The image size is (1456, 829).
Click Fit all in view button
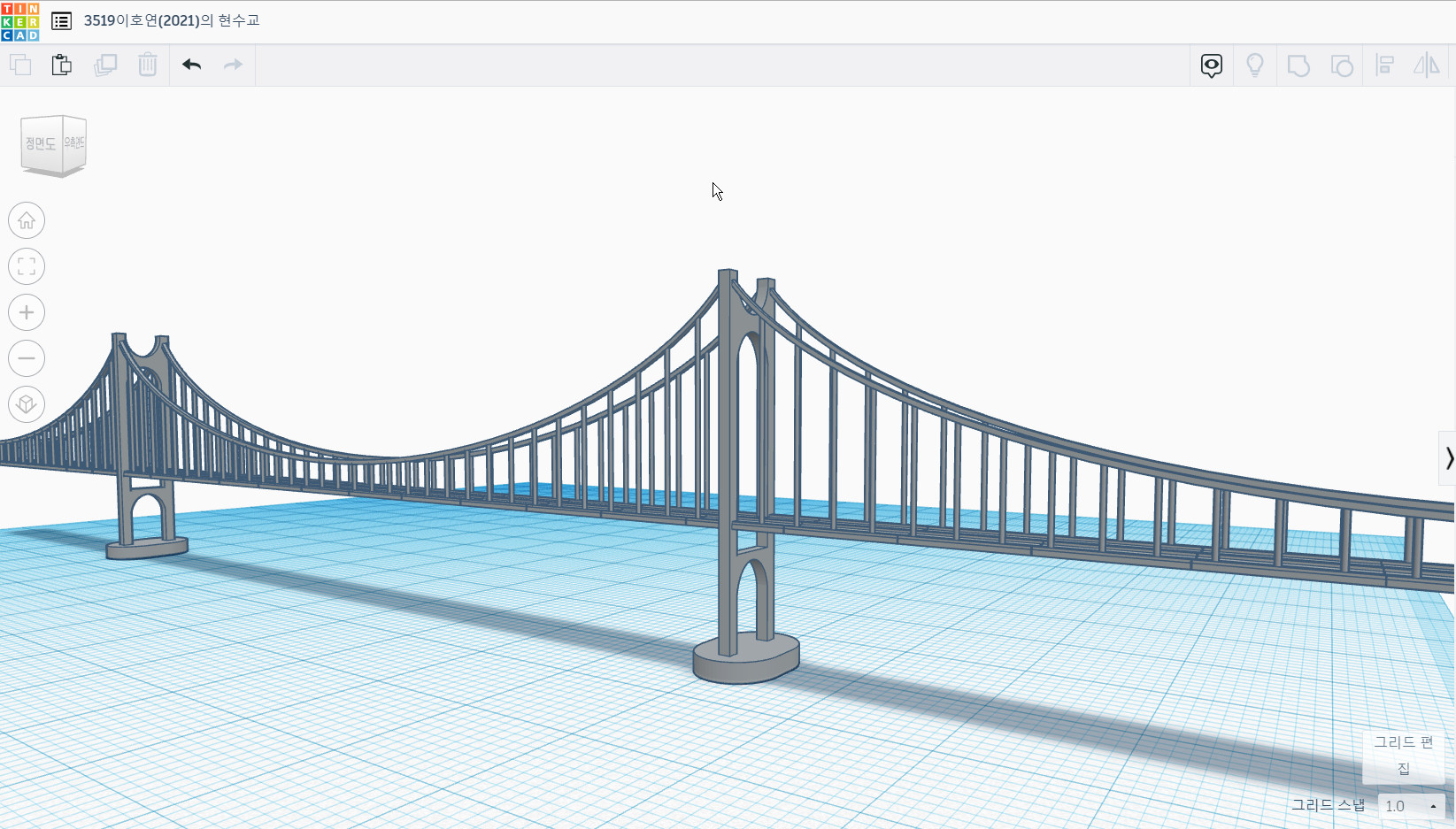[x=27, y=266]
